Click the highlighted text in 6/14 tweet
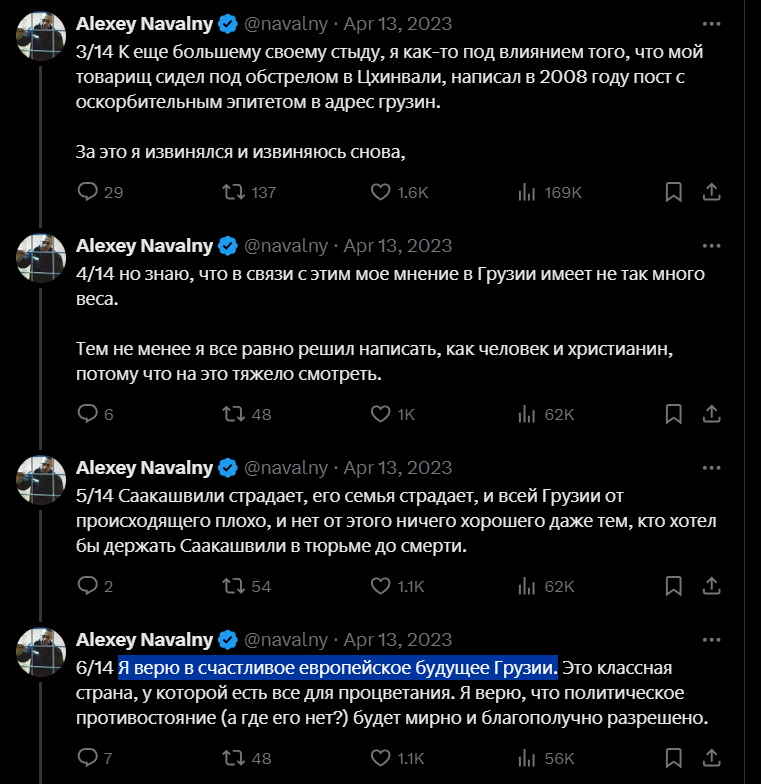 point(337,666)
